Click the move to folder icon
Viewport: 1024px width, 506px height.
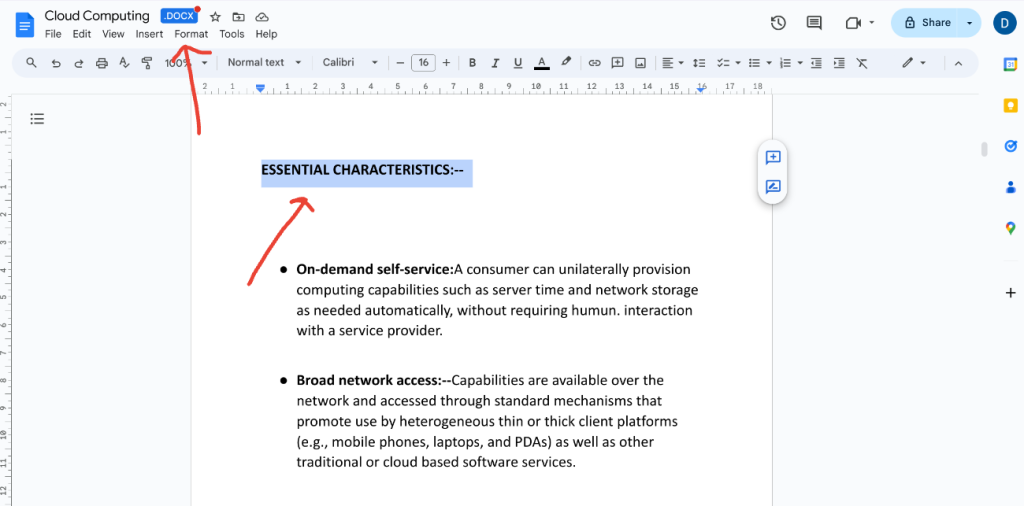238,17
